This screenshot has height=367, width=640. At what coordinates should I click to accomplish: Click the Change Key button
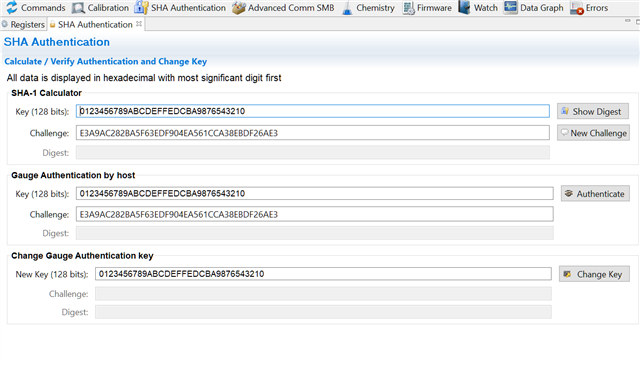(x=594, y=274)
